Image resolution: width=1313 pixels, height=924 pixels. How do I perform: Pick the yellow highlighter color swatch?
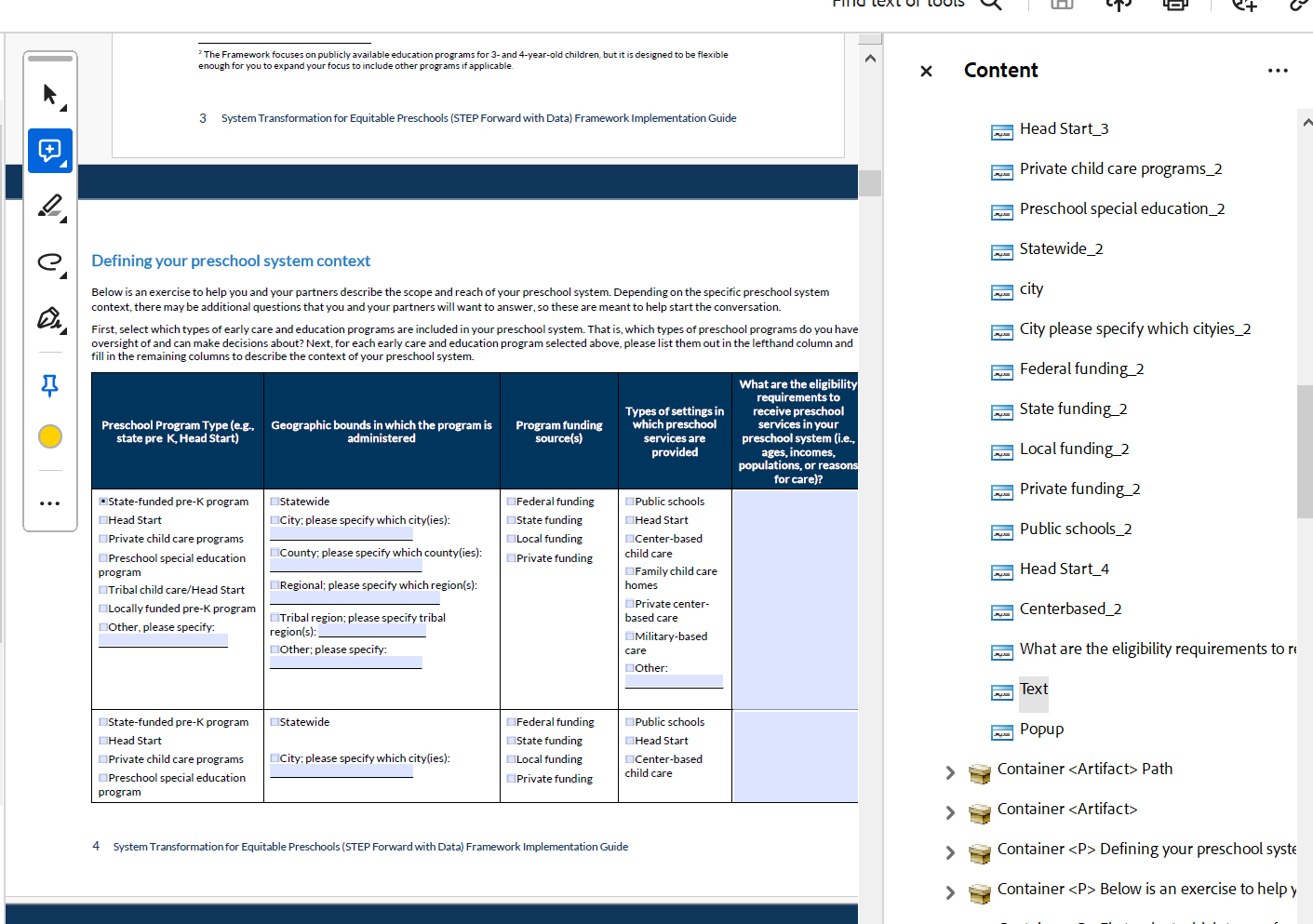[x=49, y=435]
